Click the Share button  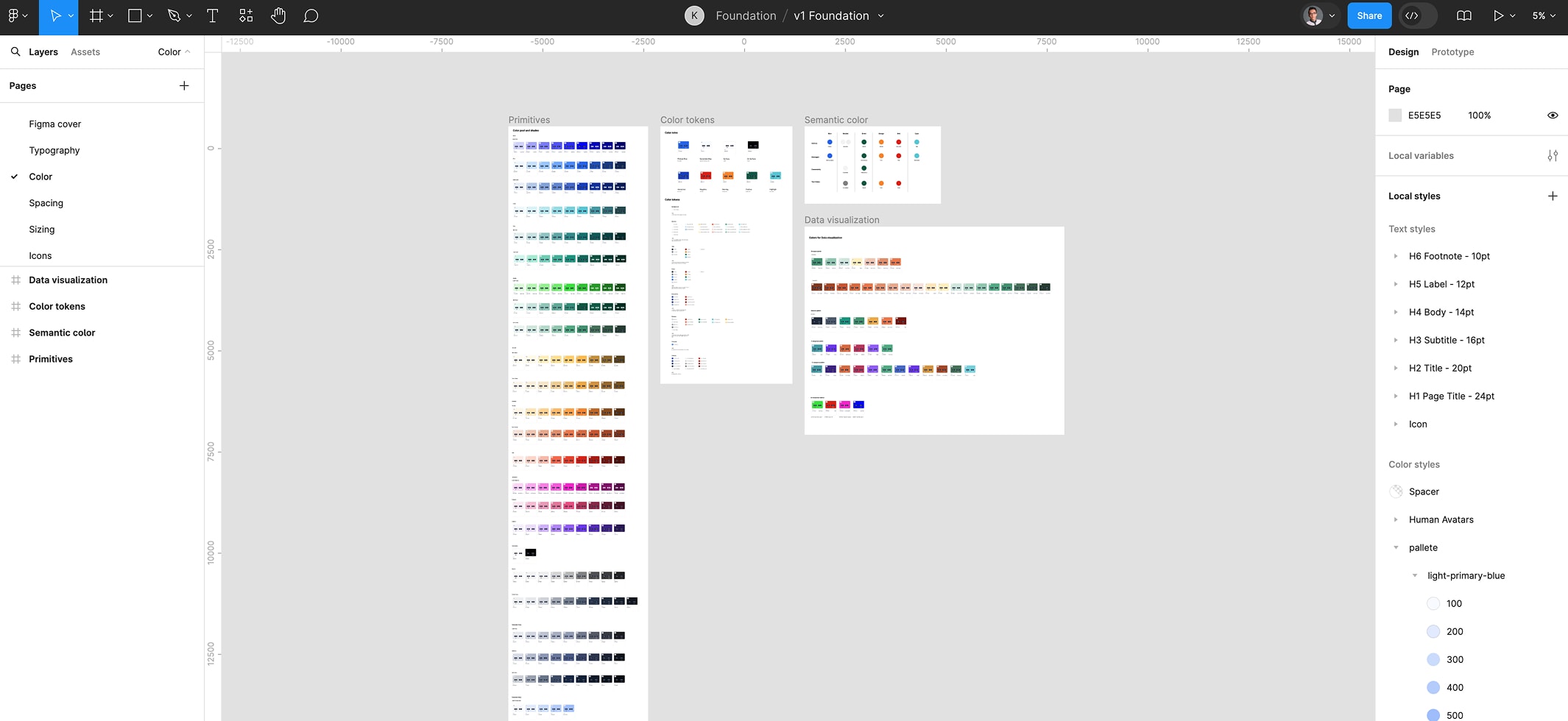point(1369,15)
